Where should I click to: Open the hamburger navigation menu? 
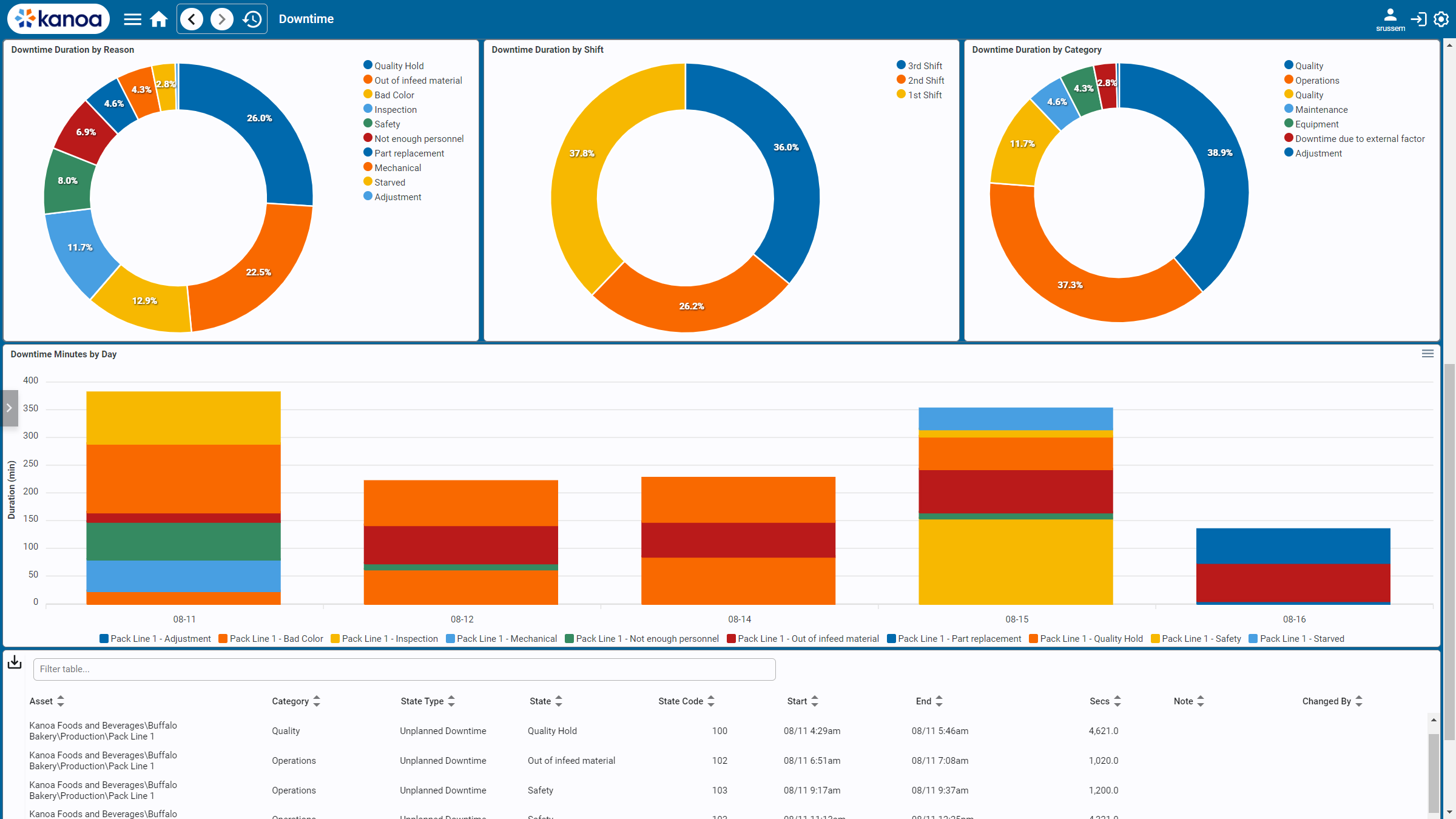coord(132,19)
